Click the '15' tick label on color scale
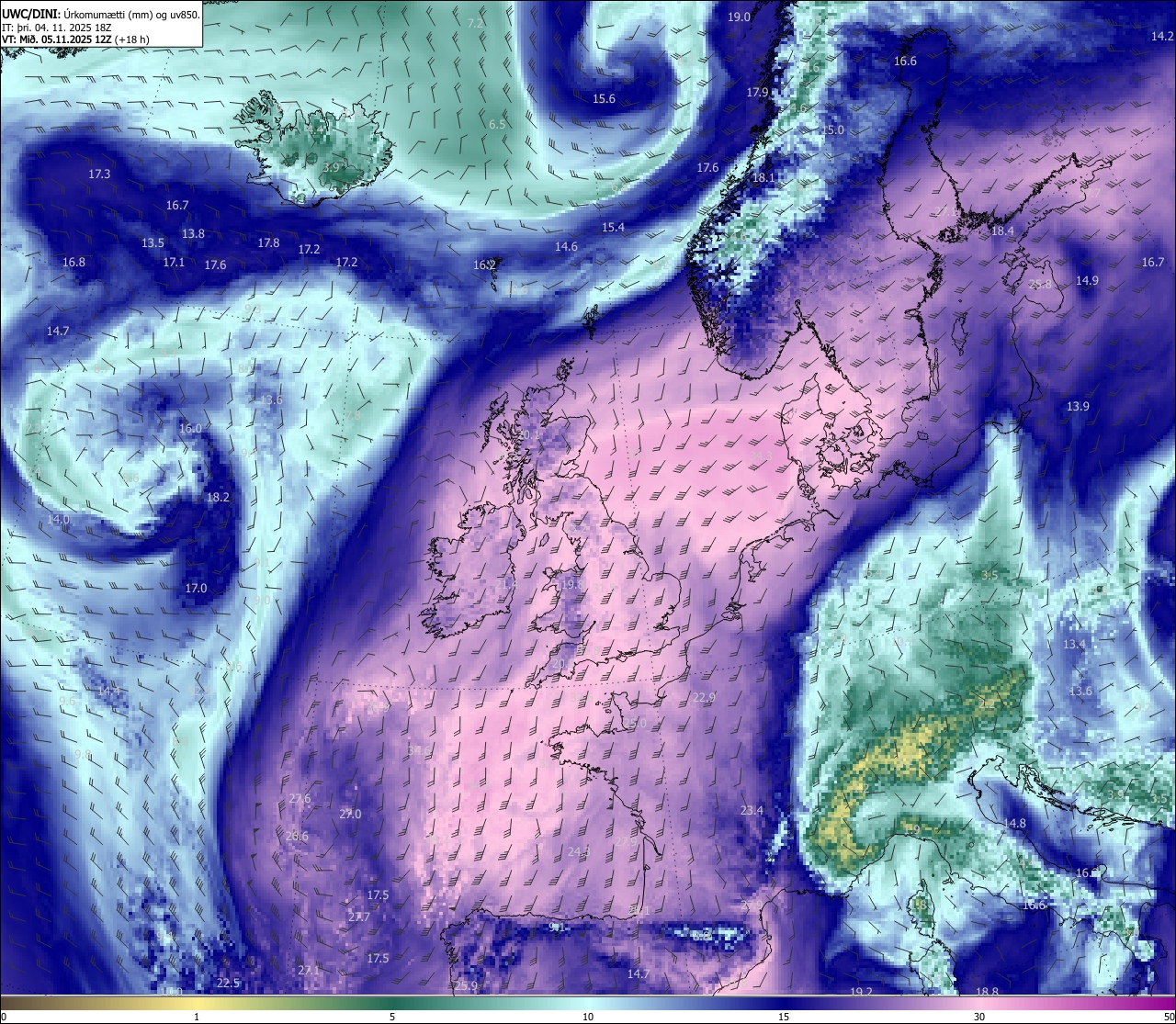The height and width of the screenshot is (1024, 1176). pos(784,1017)
